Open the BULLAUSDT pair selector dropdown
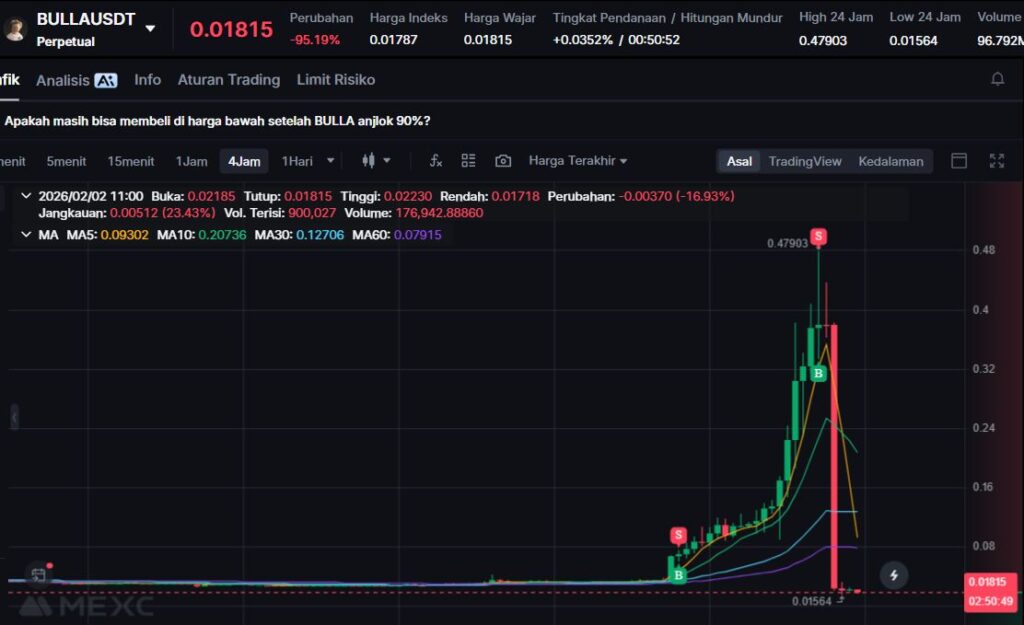 (x=150, y=28)
